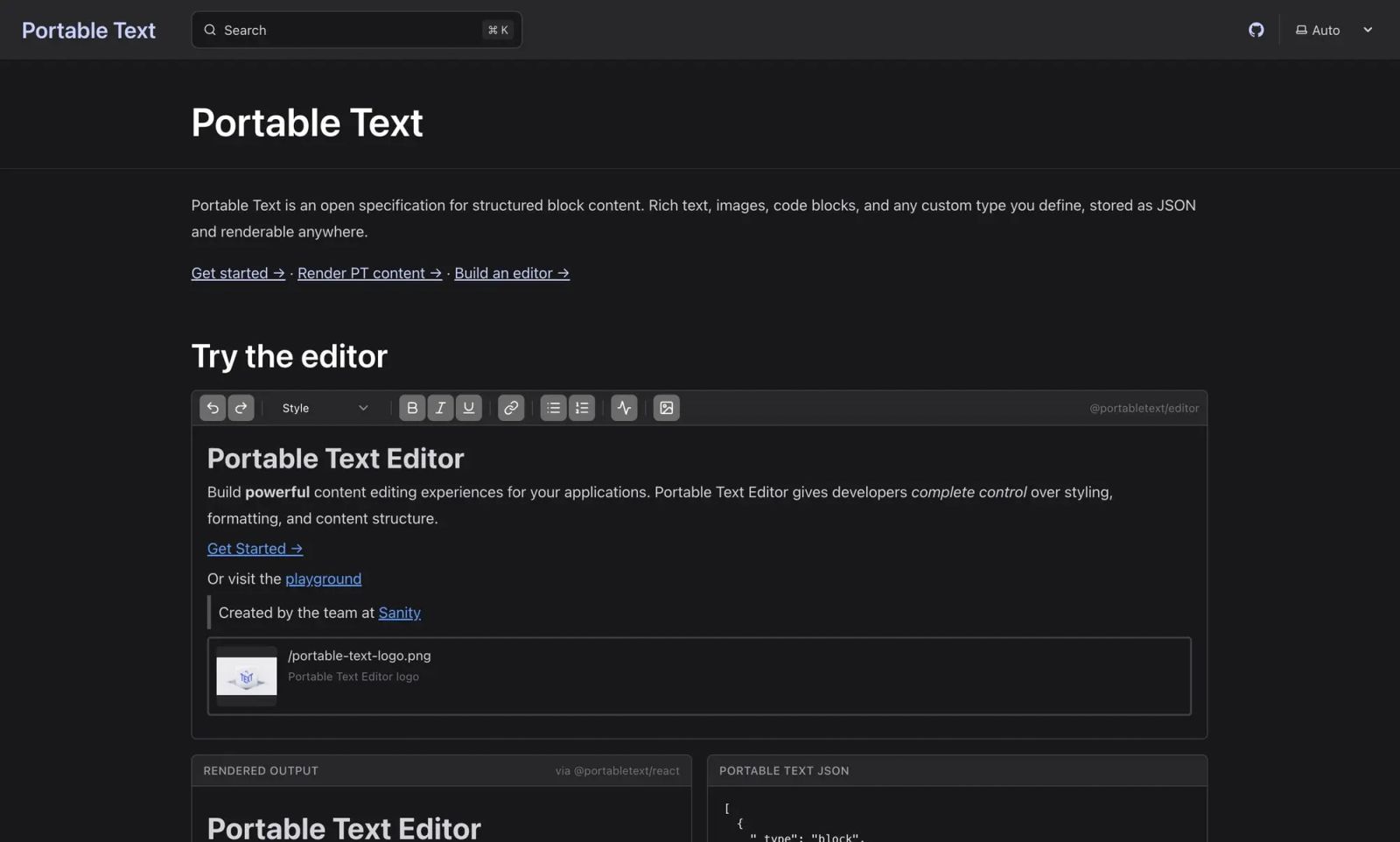
Task: Click the Try the editor heading
Action: [289, 356]
